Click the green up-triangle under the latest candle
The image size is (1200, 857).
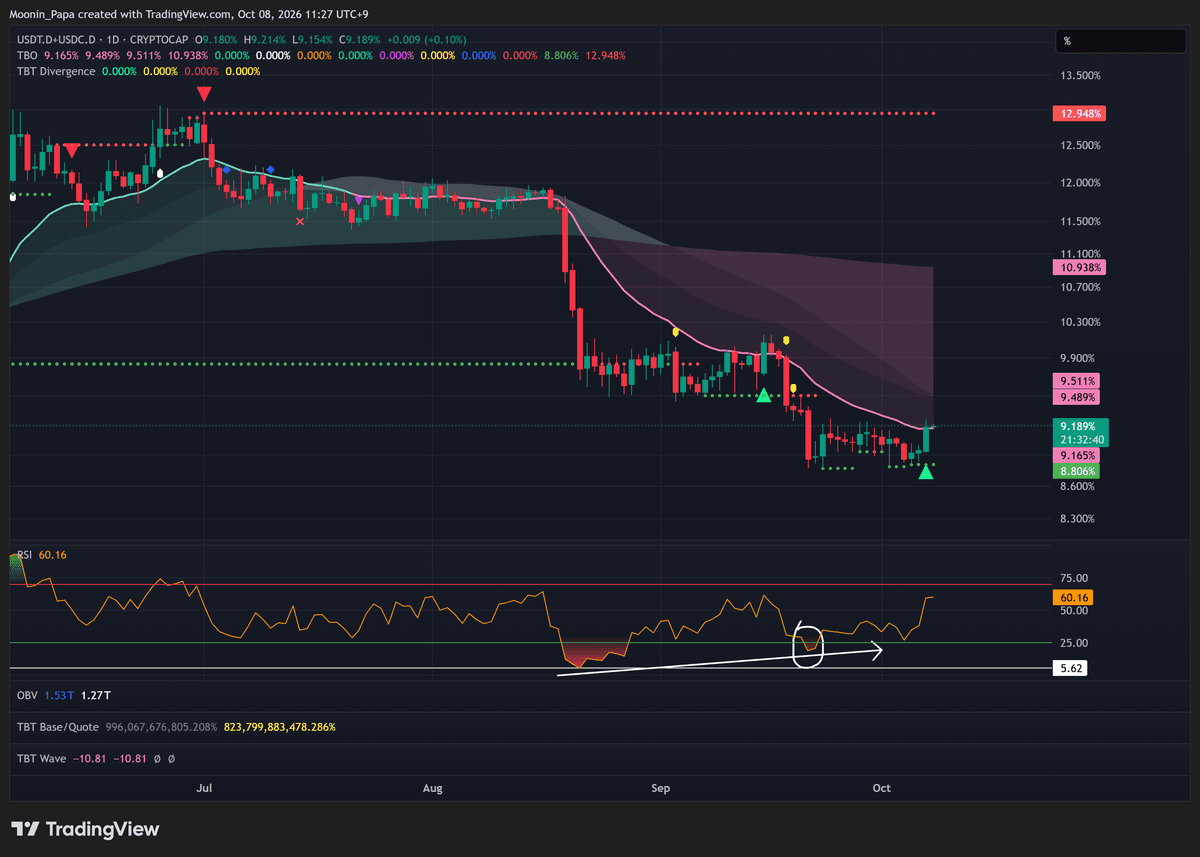point(926,472)
